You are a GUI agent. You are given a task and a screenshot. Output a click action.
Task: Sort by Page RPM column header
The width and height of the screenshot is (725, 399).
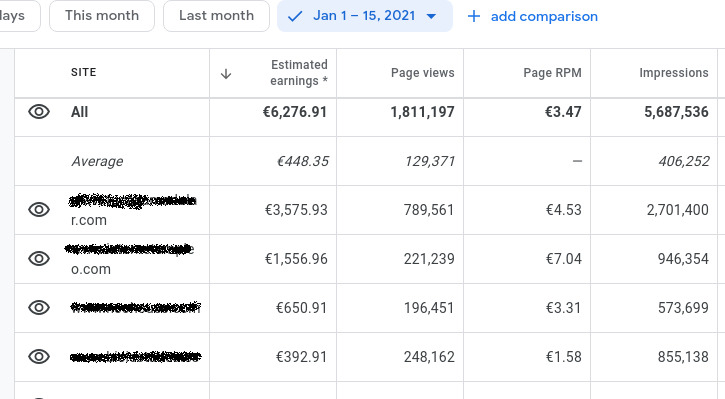[x=552, y=73]
